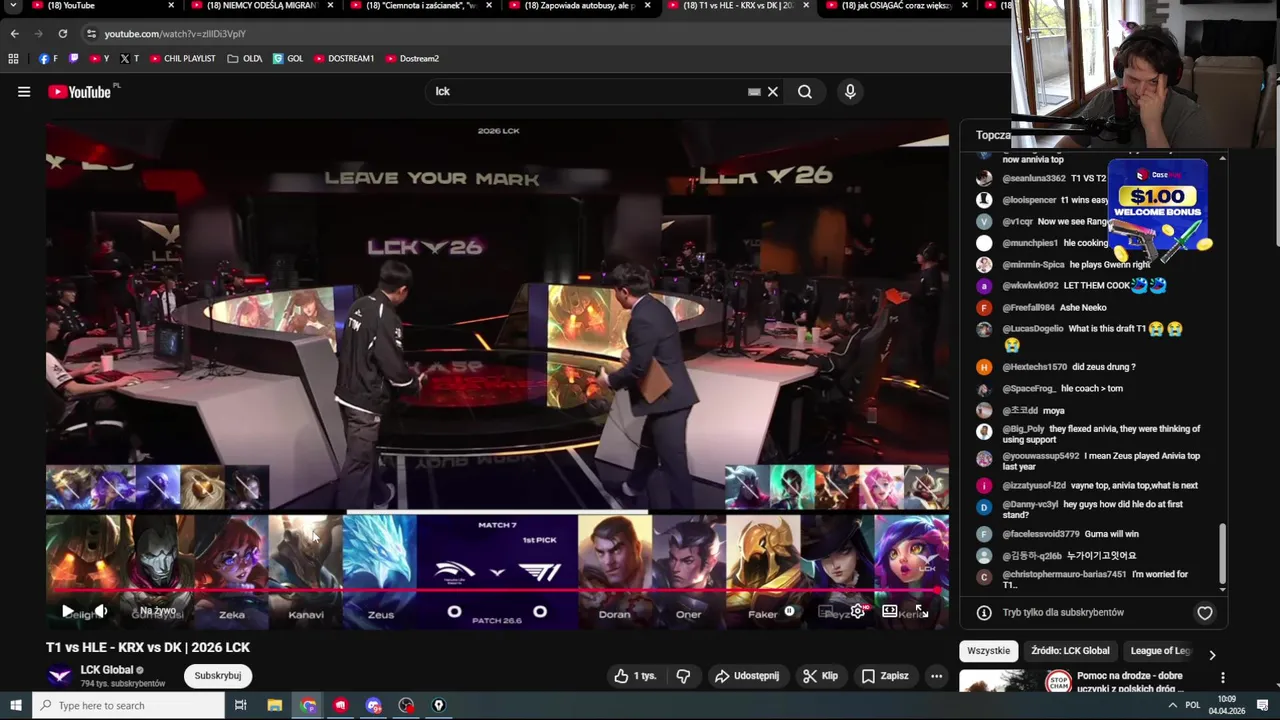Screen dimensions: 1280x720
Task: Open the X 'T' bookmark
Action: click(129, 59)
